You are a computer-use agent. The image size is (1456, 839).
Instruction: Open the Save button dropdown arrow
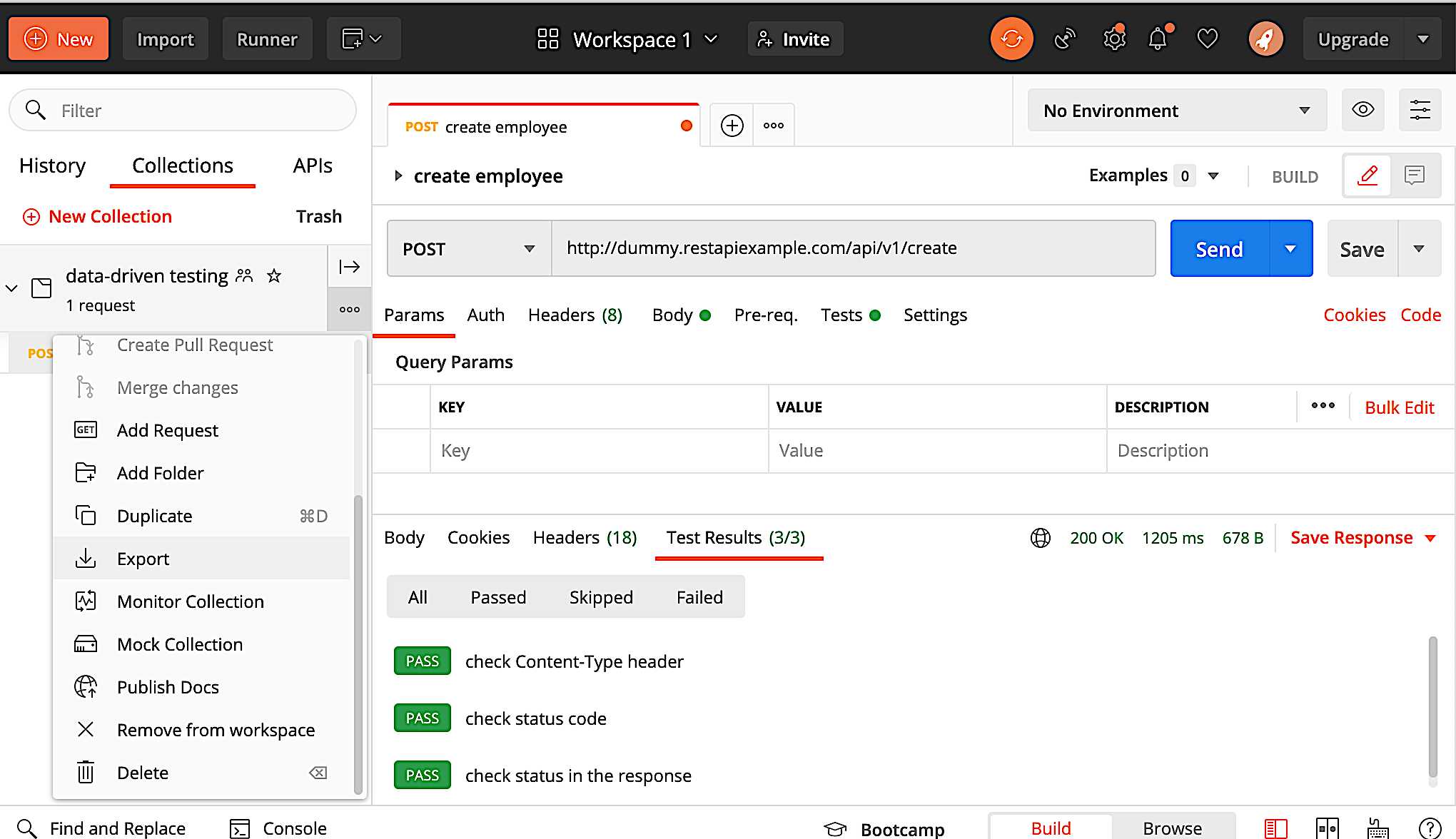[x=1419, y=248]
